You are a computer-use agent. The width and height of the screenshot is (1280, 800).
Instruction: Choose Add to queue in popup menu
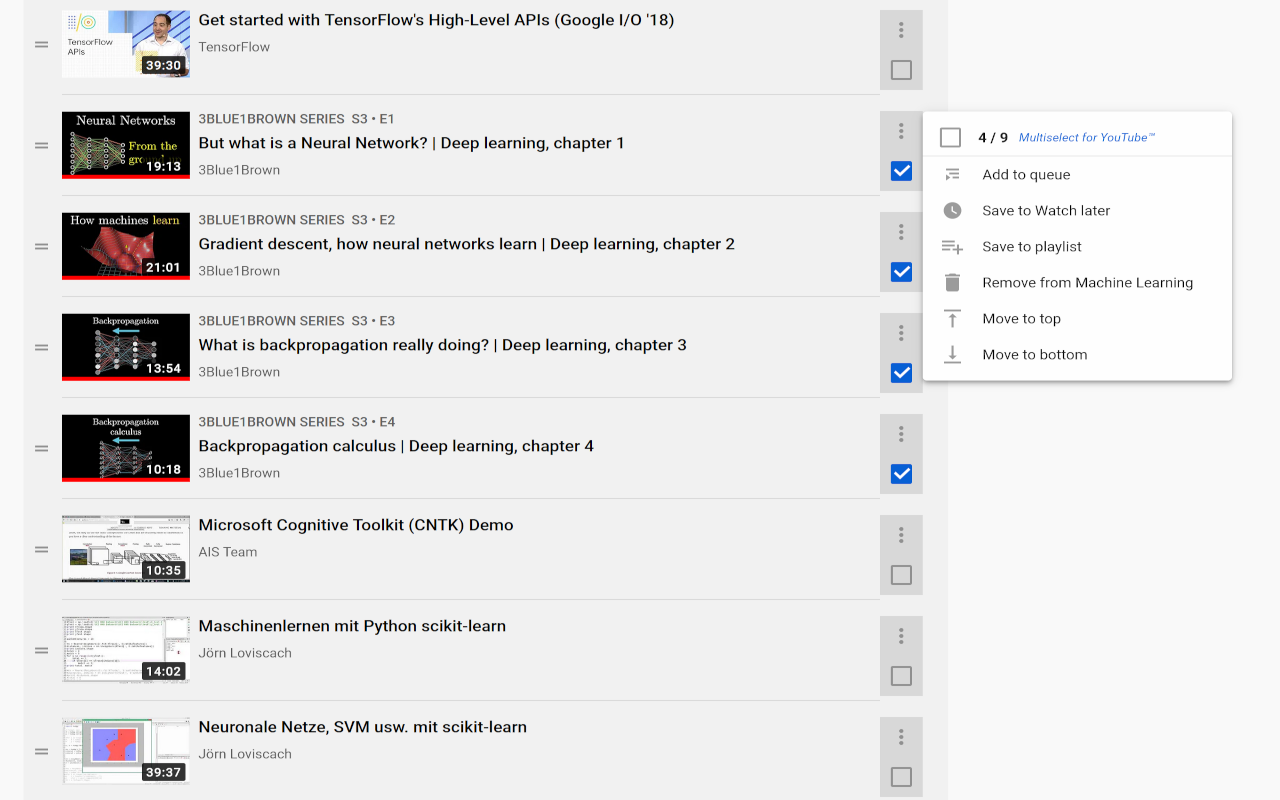(1077, 174)
